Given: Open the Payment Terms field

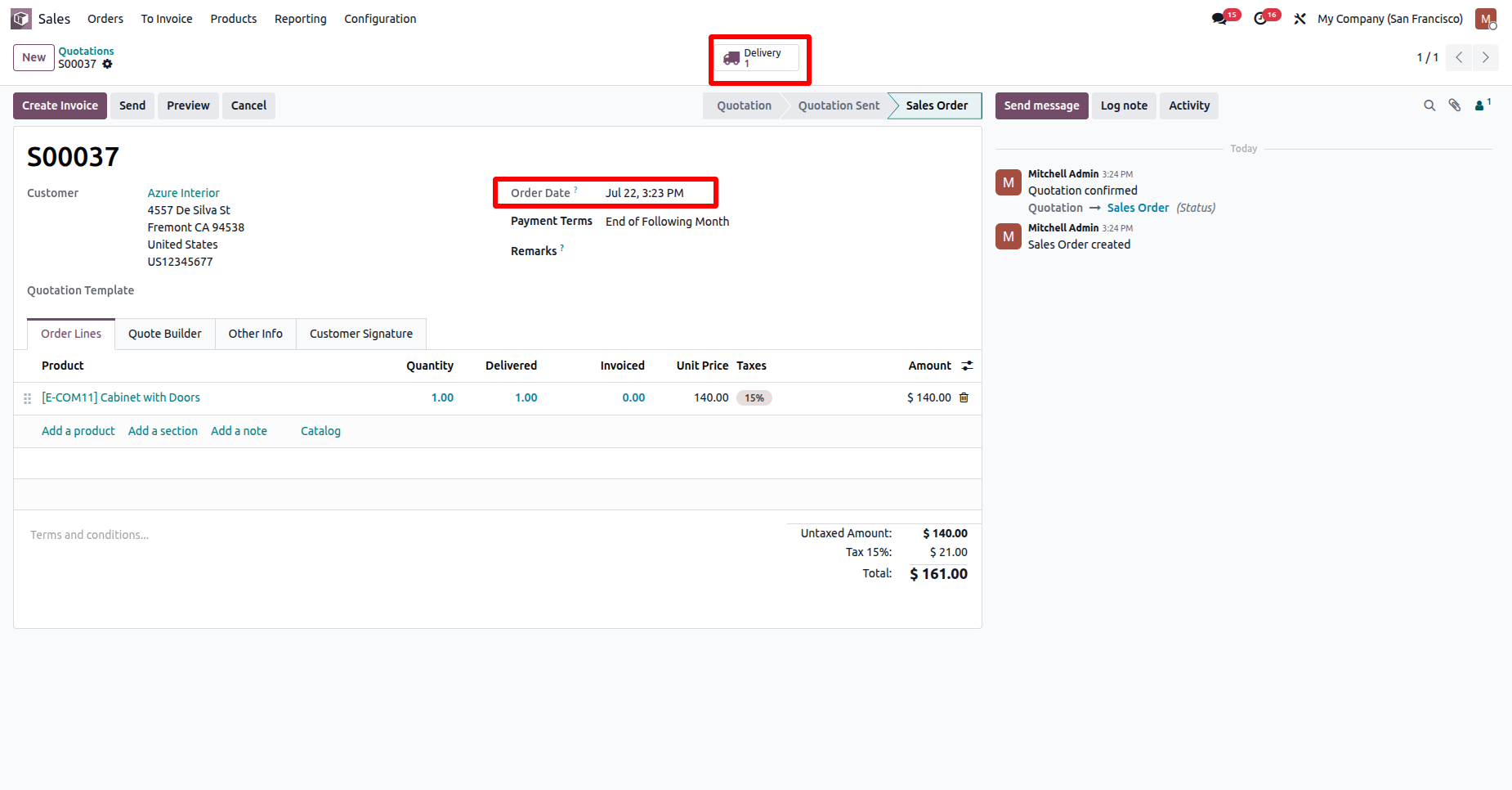Looking at the screenshot, I should tap(667, 222).
